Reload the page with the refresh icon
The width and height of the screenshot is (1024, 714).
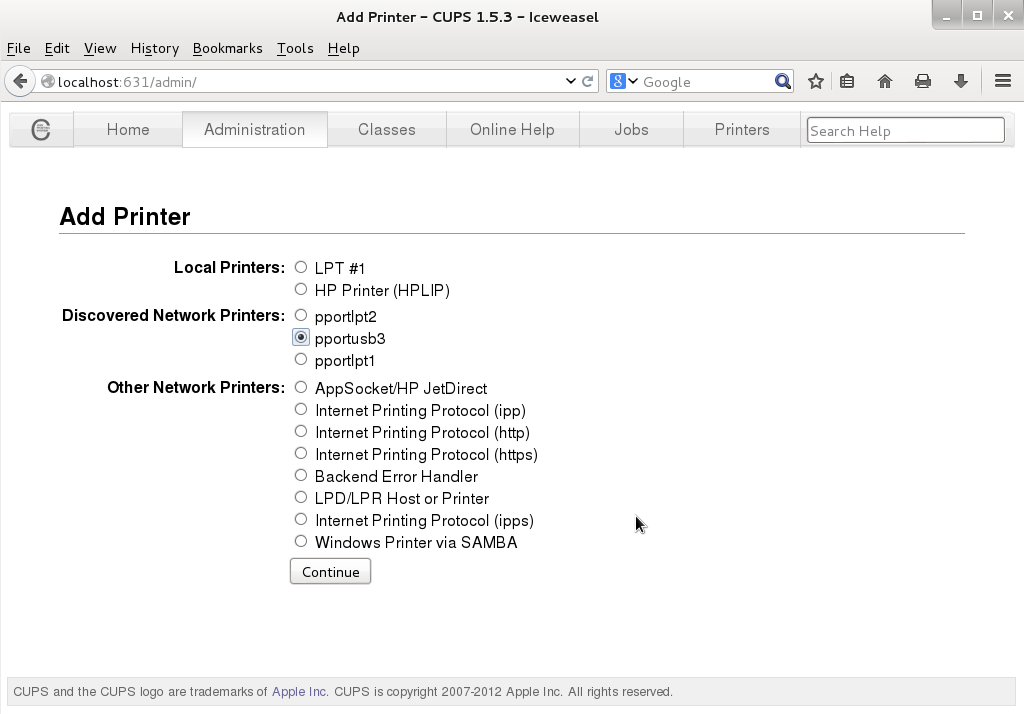[x=588, y=82]
